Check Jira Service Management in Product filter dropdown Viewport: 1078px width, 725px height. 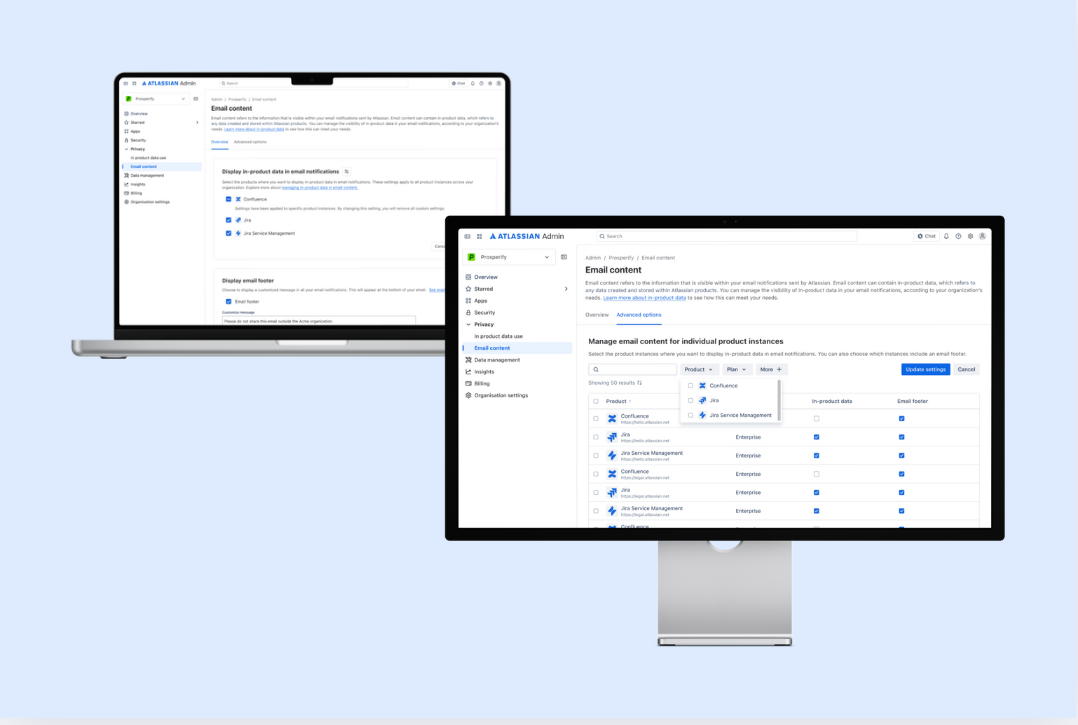pyautogui.click(x=690, y=415)
